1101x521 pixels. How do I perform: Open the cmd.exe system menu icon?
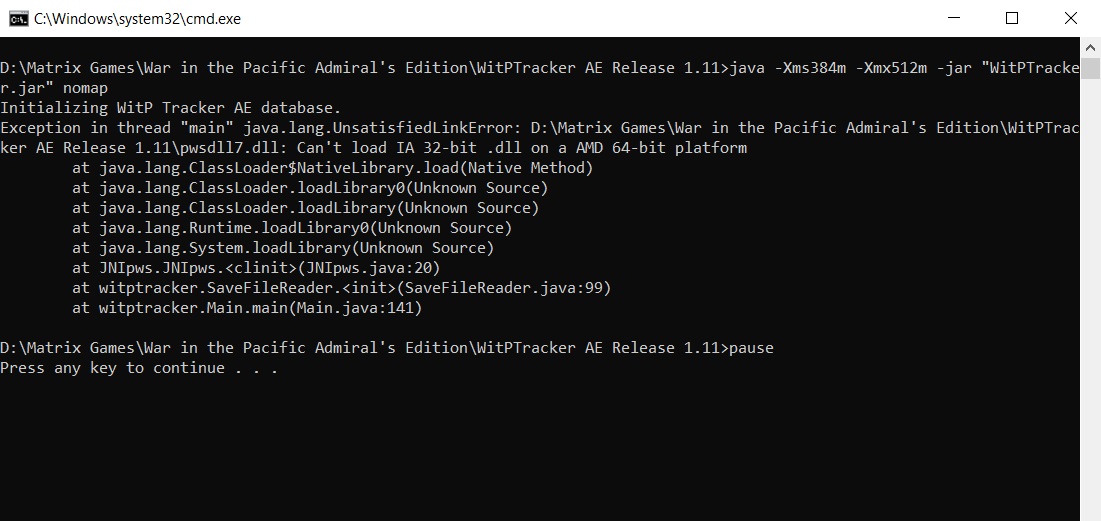[18, 19]
